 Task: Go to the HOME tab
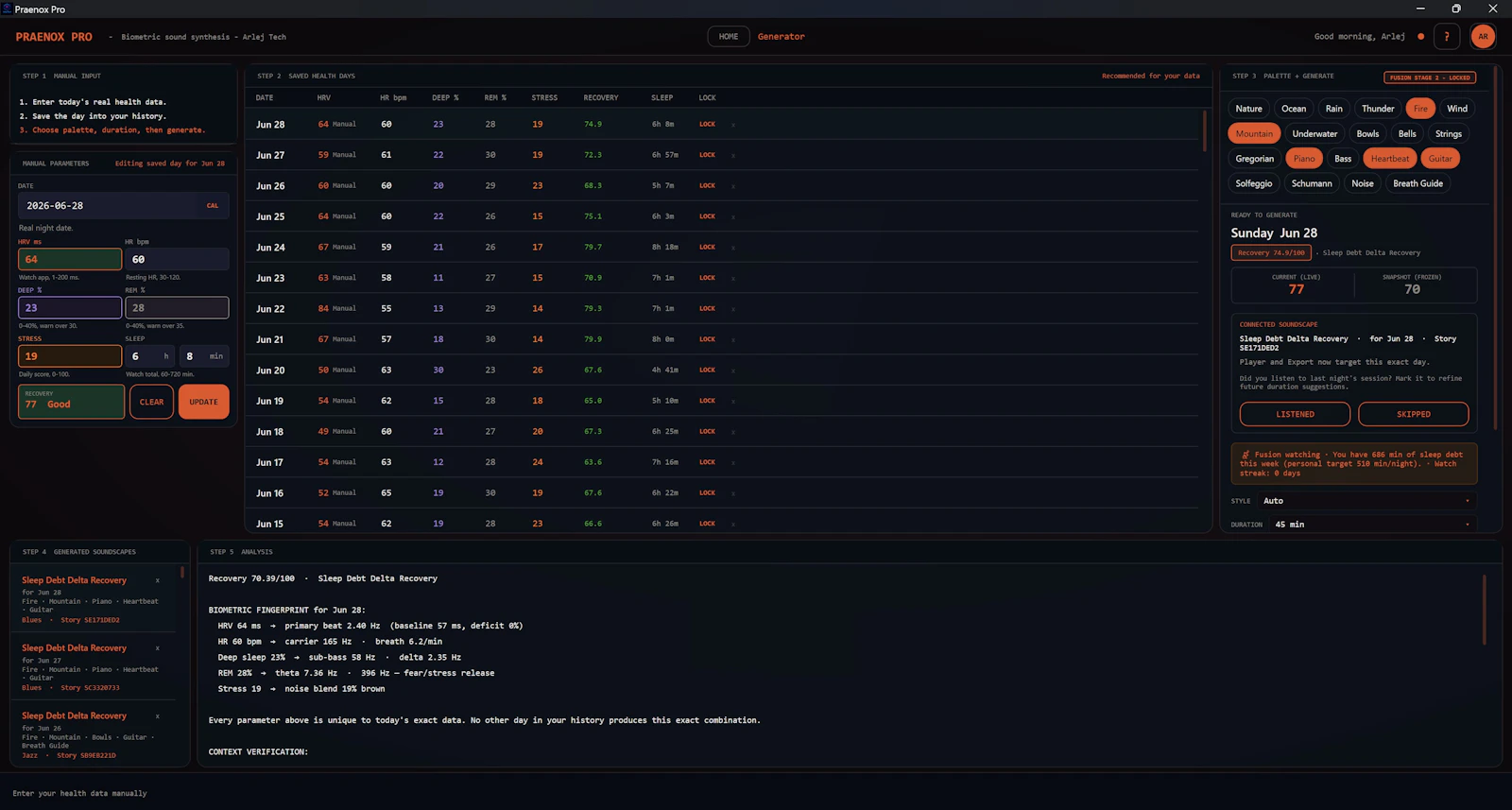point(729,37)
